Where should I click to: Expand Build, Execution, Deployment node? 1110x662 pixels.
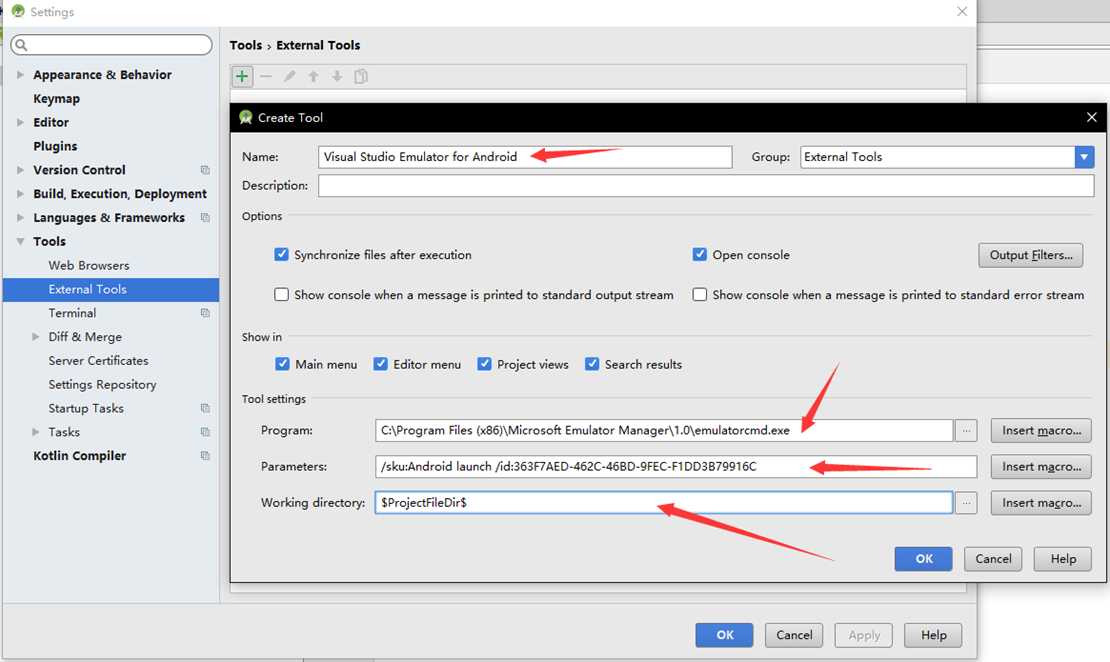click(x=20, y=194)
